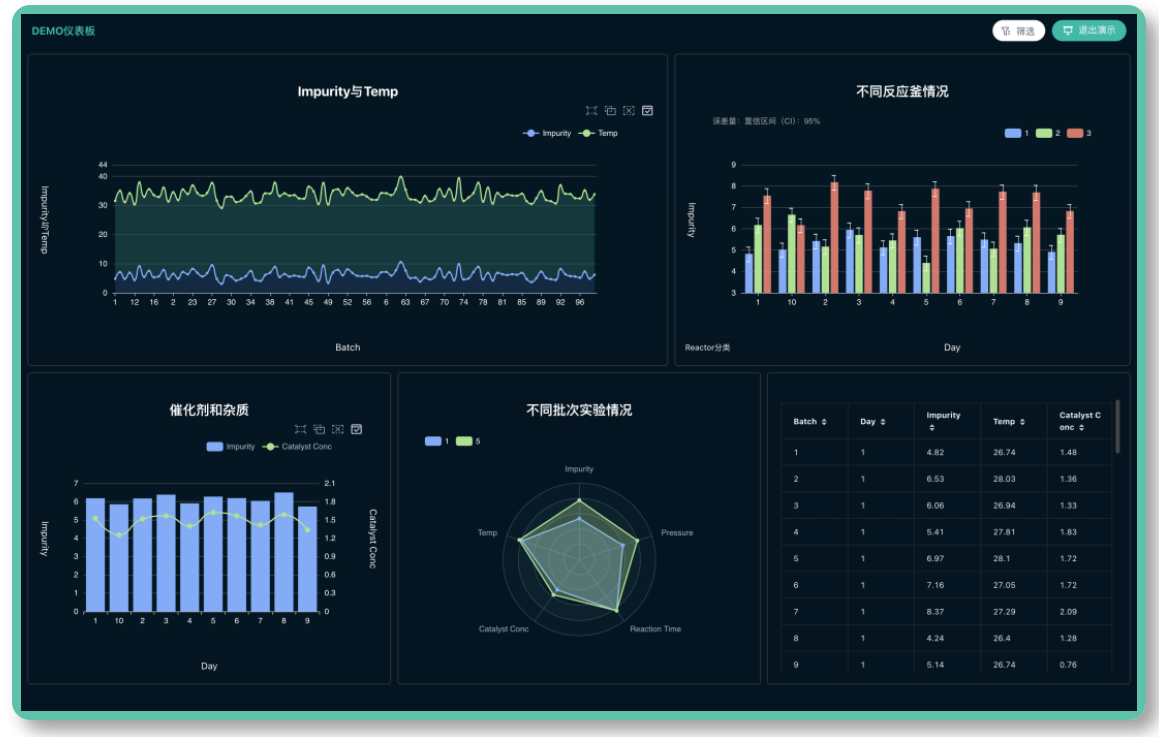Click keep-selection icon in Impurity与Temp chart toolbar
Screen dimensions: 1159x737
[610, 110]
